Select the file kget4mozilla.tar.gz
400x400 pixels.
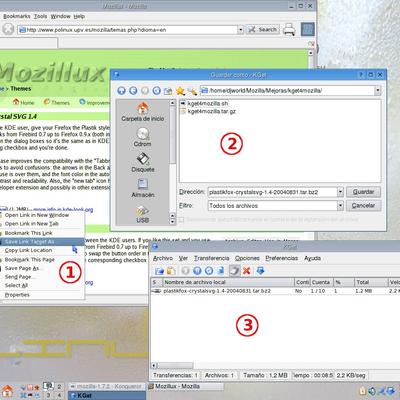(x=208, y=111)
